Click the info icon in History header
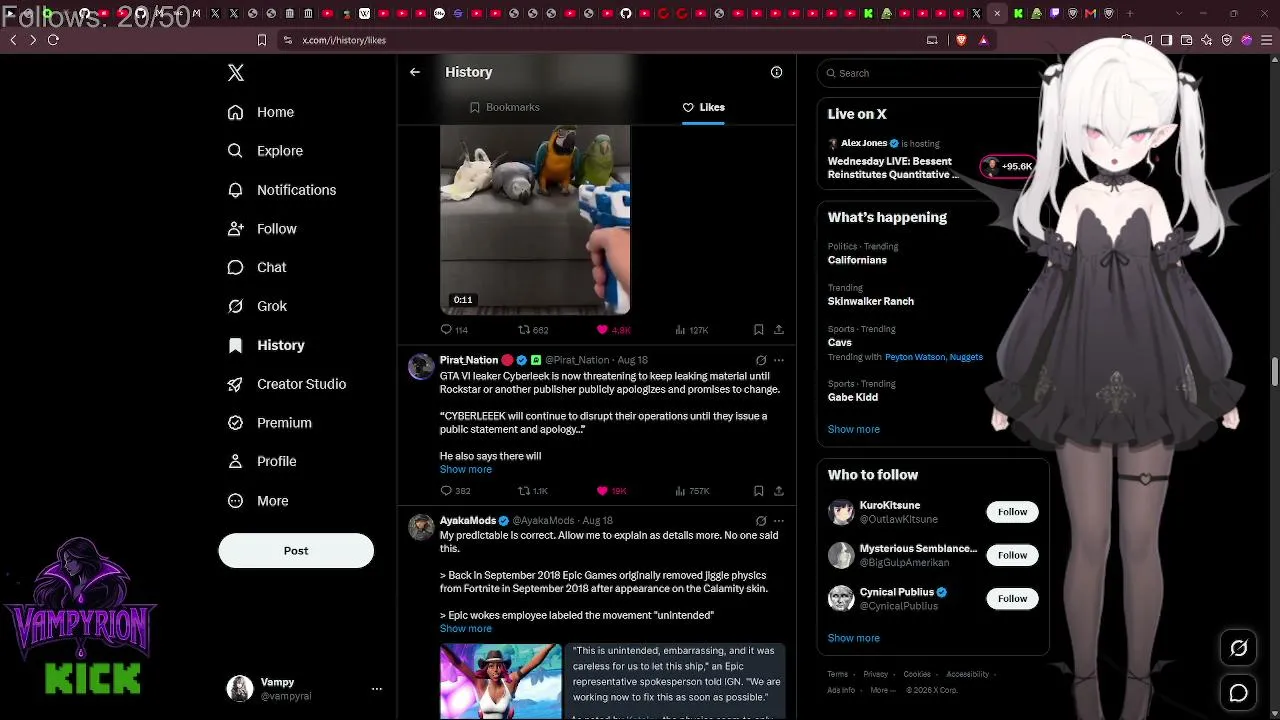1280x720 pixels. 776,72
